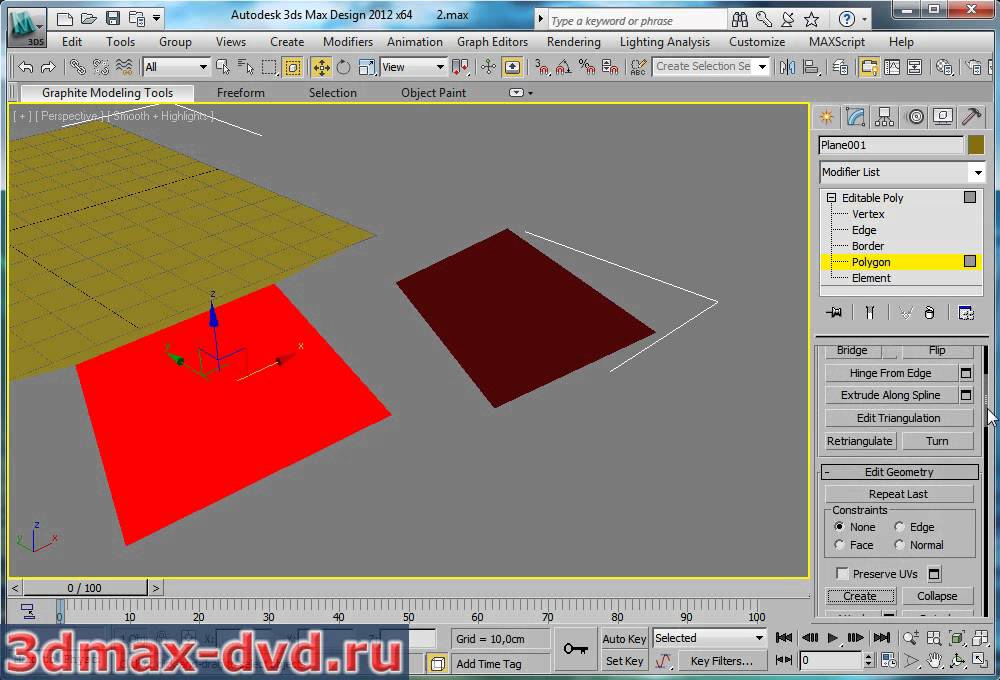Toggle the Auto Key button
1000x680 pixels.
point(624,639)
